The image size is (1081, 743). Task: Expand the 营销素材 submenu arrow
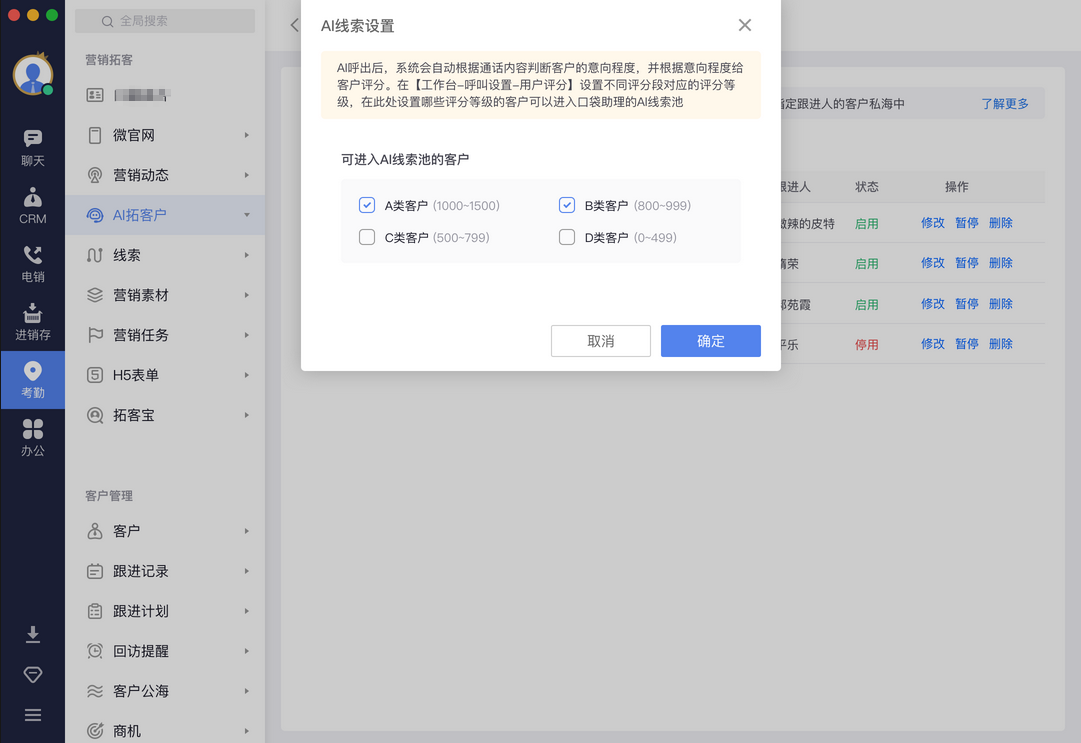[x=246, y=295]
